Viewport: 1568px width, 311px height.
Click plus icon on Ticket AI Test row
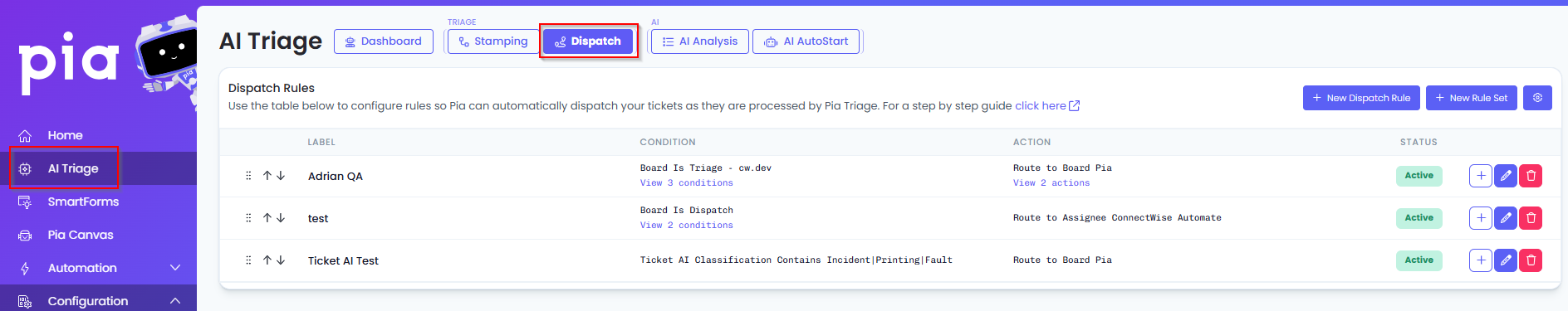[x=1481, y=260]
